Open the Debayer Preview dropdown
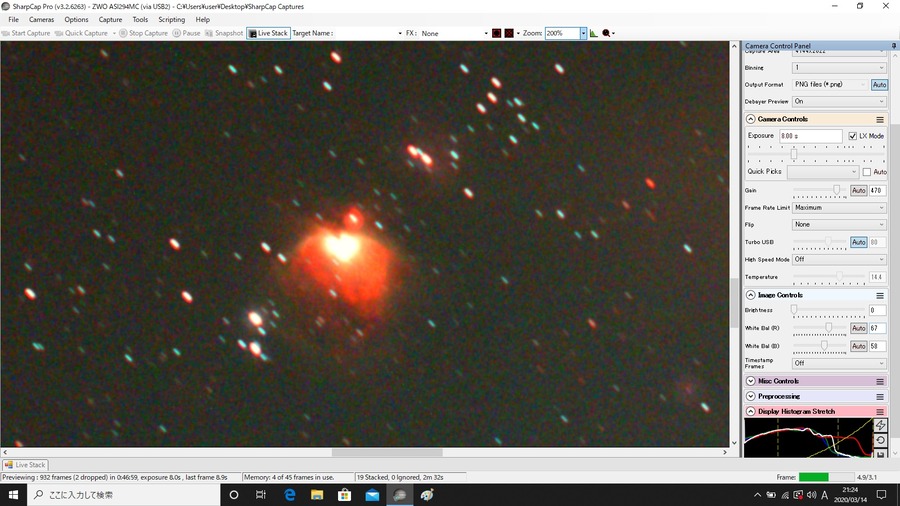This screenshot has height=506, width=900. click(x=839, y=102)
